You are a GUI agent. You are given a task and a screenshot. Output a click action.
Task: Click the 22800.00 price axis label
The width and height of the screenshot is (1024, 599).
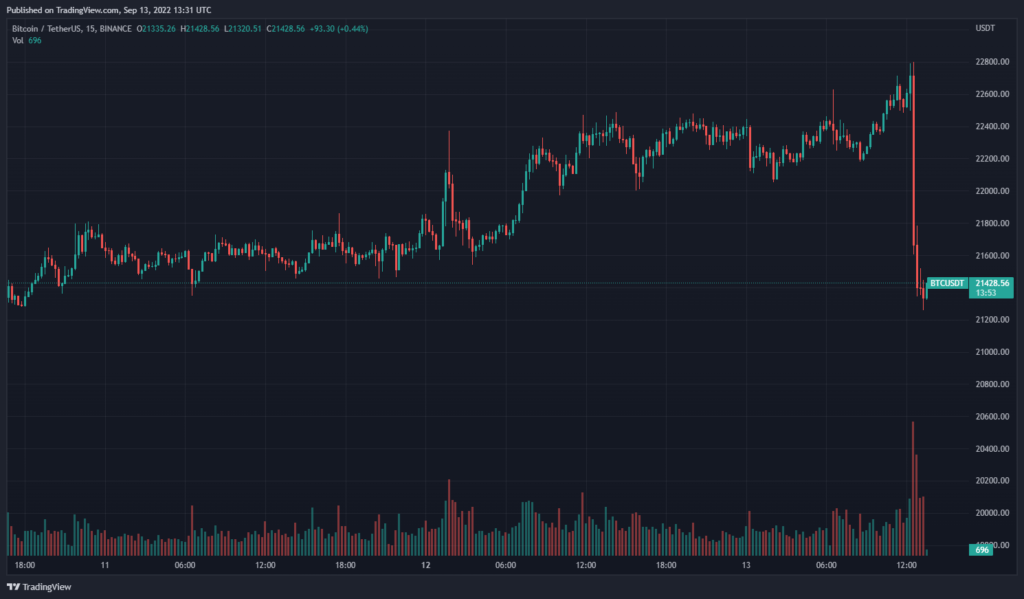pyautogui.click(x=991, y=62)
